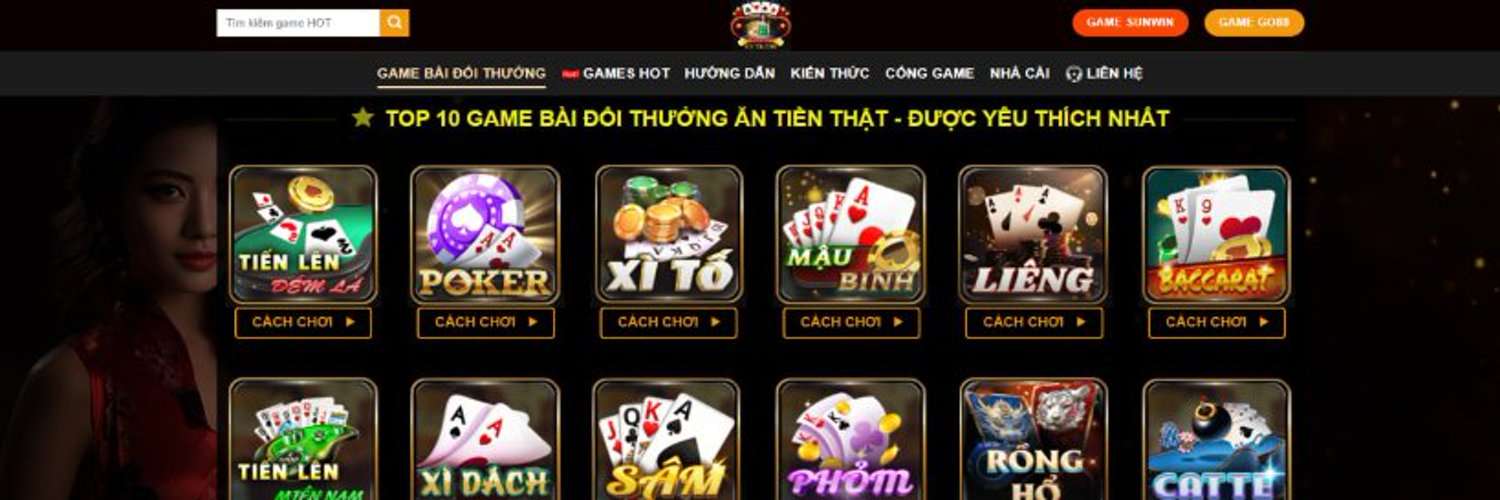1500x500 pixels.
Task: Open the Baccarat game icon
Action: pyautogui.click(x=1217, y=235)
